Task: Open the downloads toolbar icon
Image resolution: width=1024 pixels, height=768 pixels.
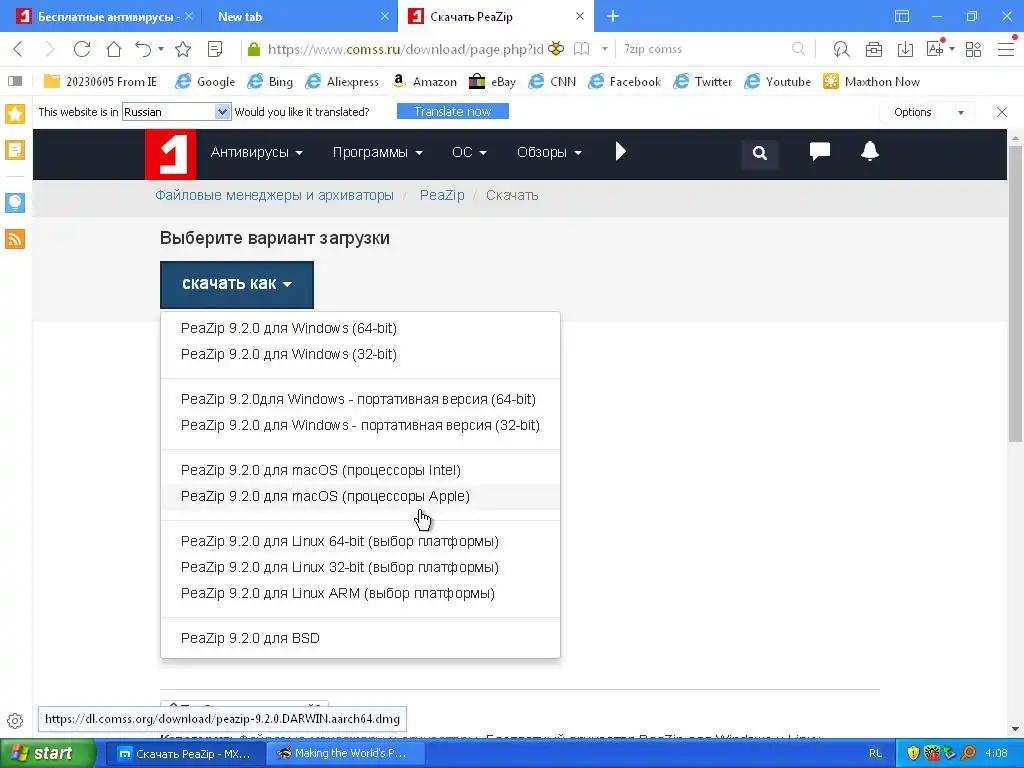Action: [905, 49]
